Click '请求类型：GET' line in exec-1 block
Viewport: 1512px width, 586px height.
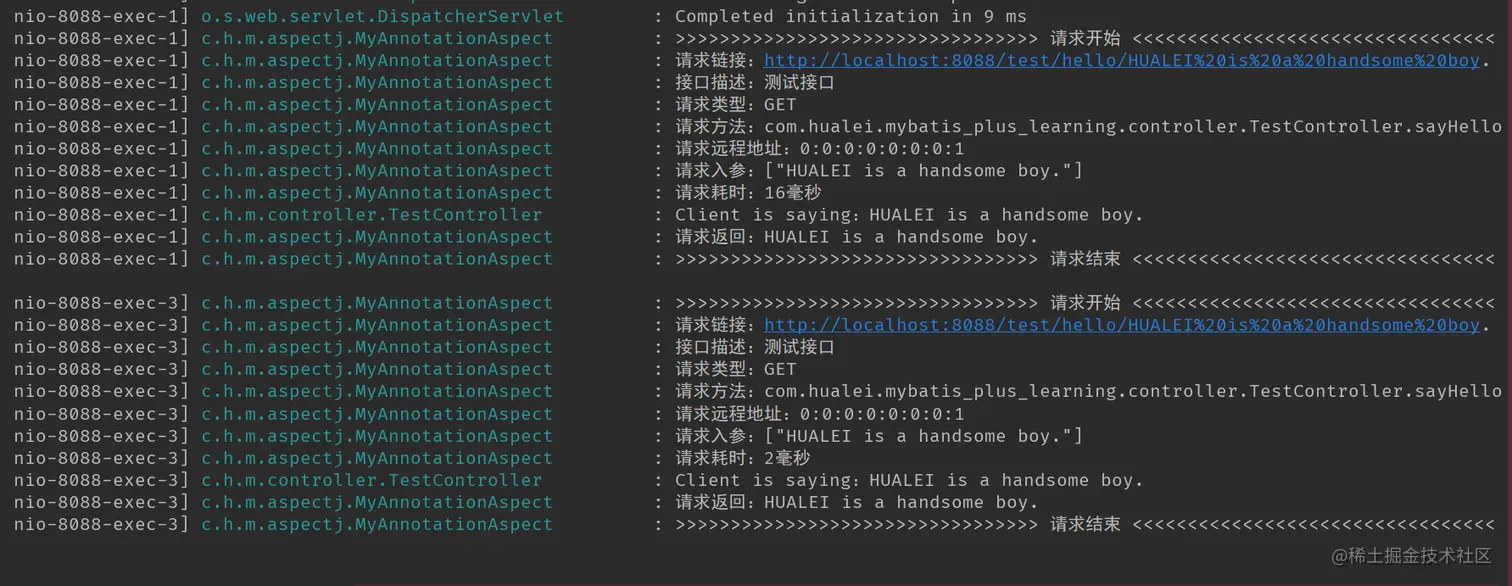coord(736,105)
